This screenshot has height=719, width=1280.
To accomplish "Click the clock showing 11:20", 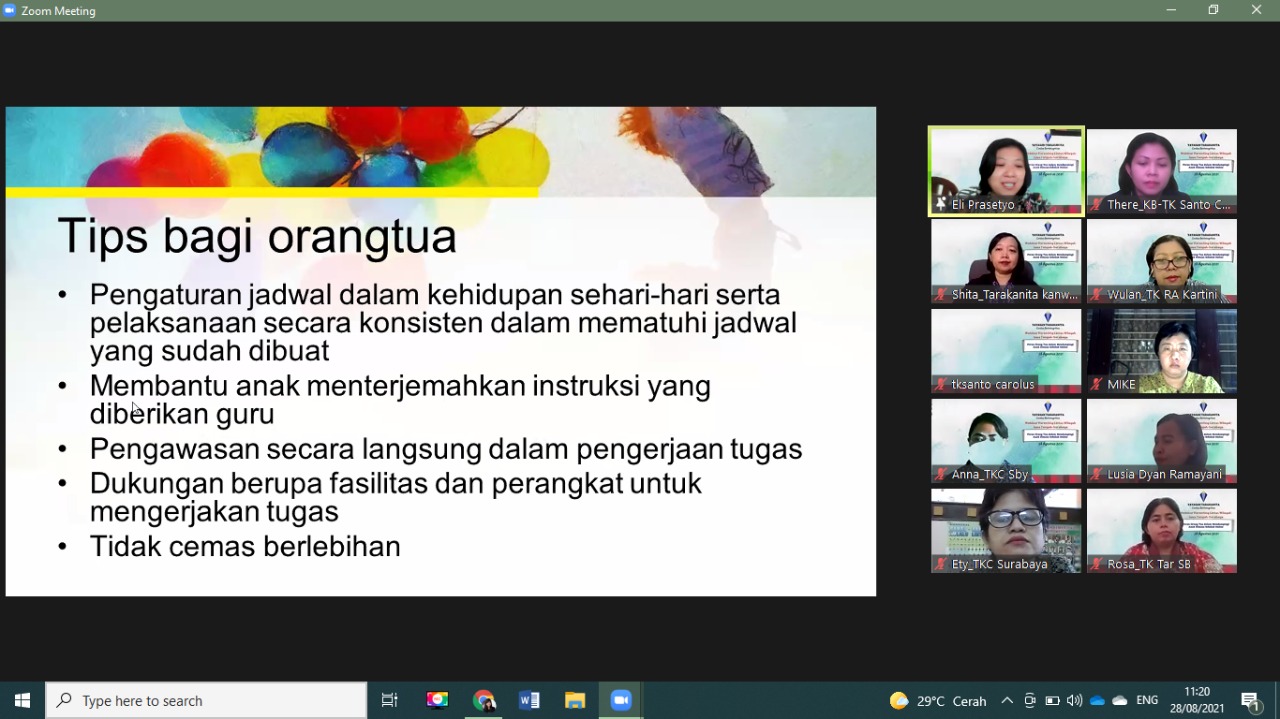I will coord(1196,700).
